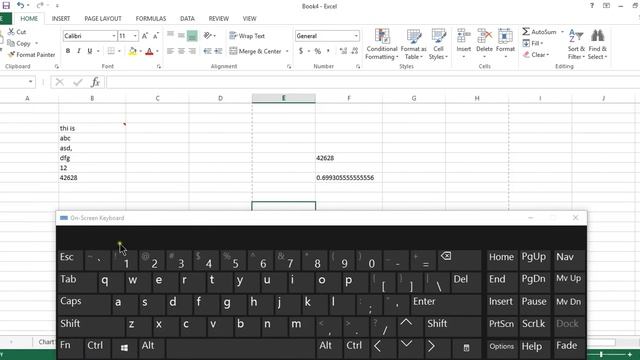Open DATA ribbon tab
The width and height of the screenshot is (640, 360).
click(x=187, y=18)
